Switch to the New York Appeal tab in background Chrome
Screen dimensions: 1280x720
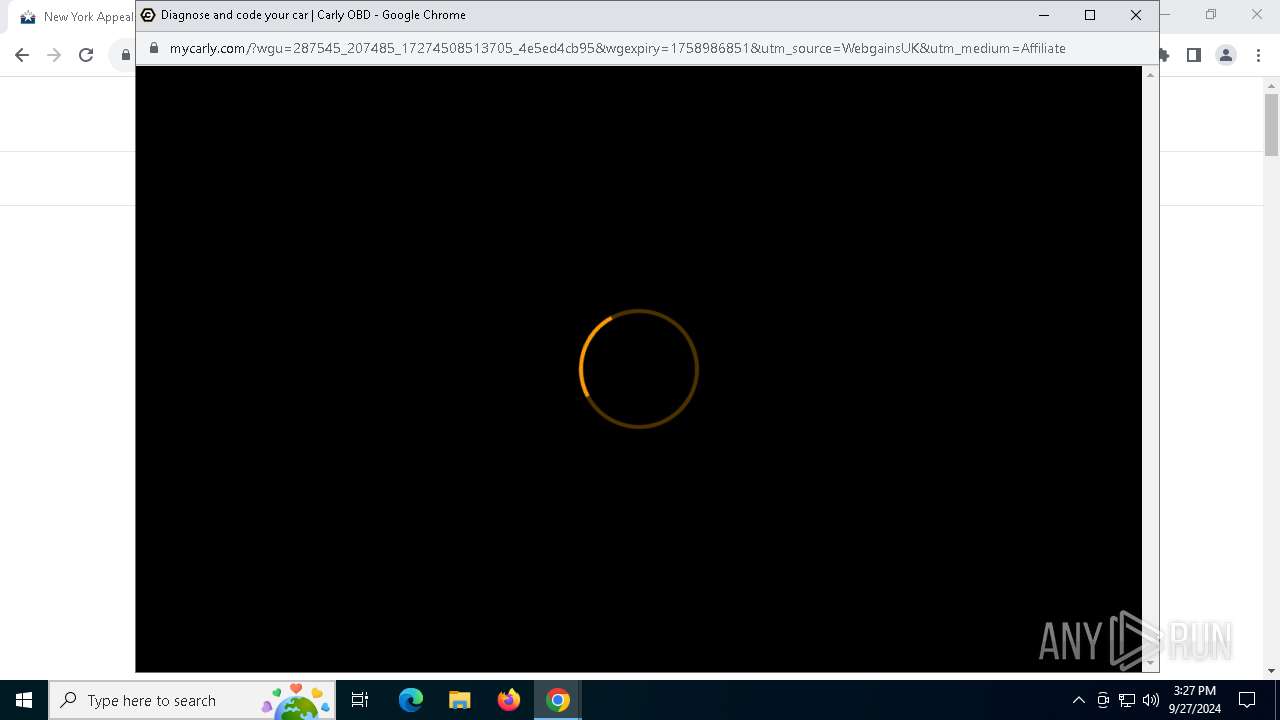coord(76,17)
